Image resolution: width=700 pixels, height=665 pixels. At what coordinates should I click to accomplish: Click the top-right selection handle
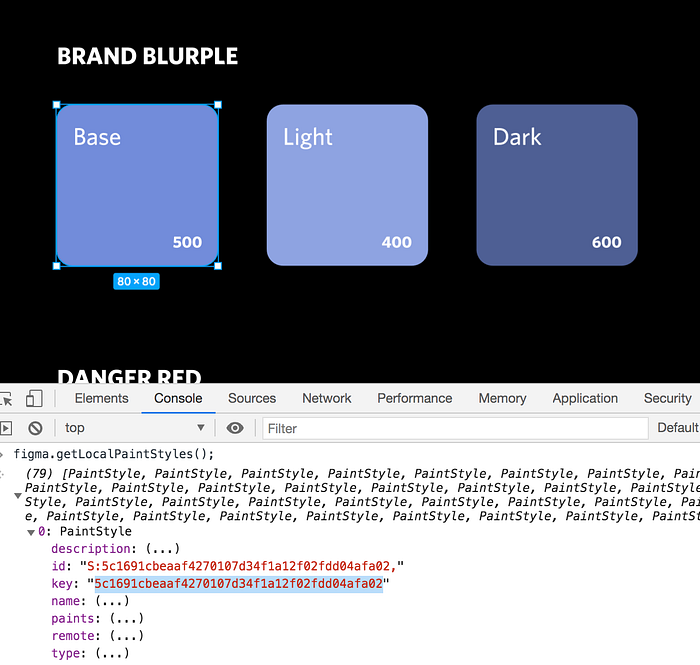(x=218, y=105)
